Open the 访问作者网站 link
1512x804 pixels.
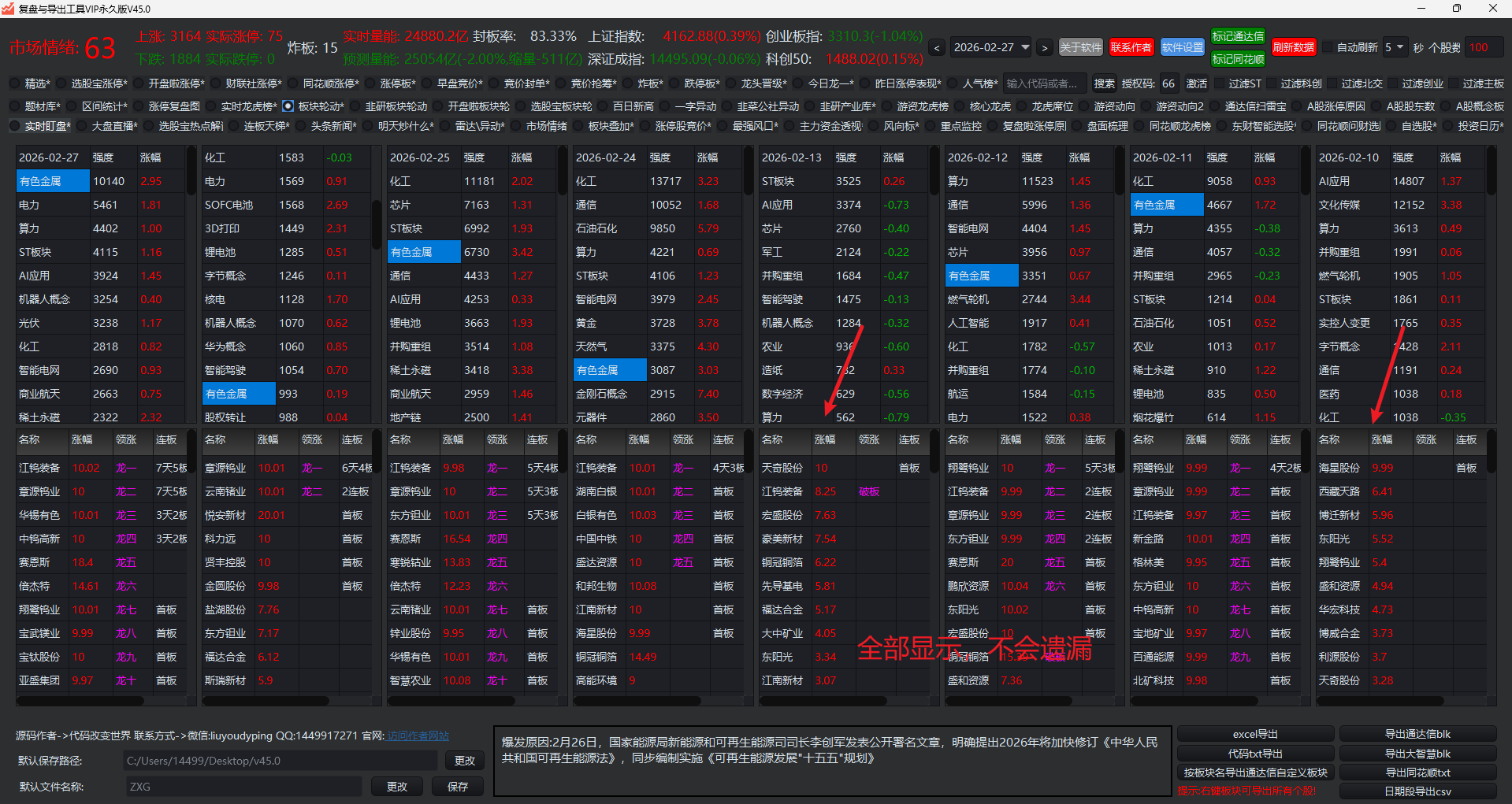pos(418,735)
